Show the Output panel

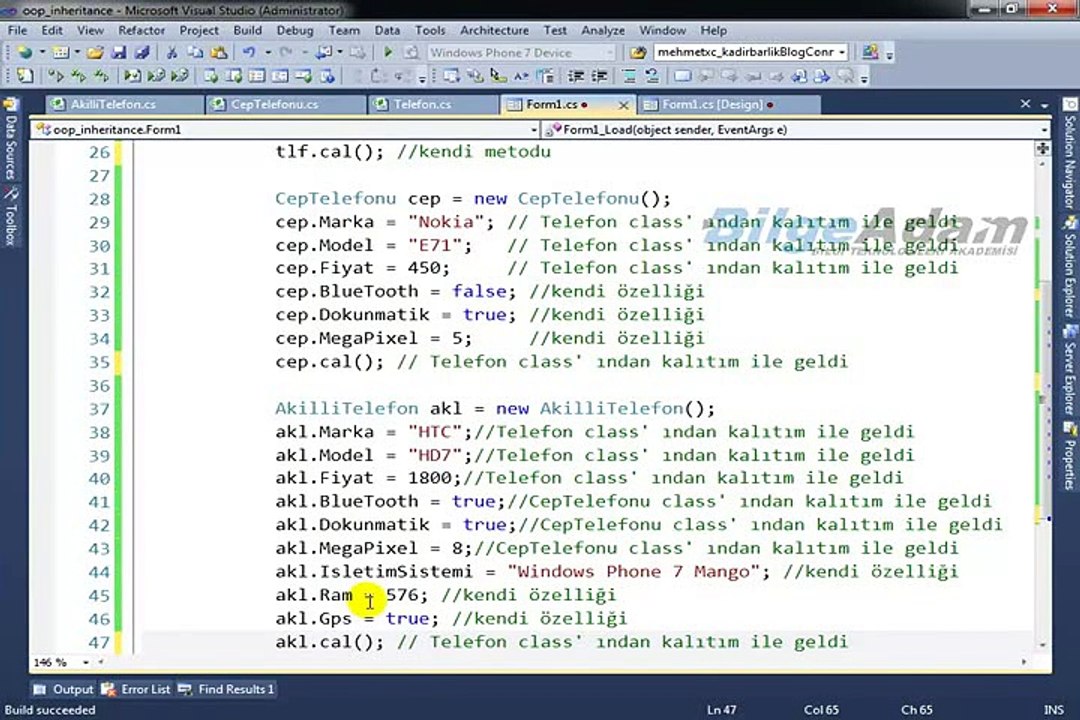click(64, 689)
